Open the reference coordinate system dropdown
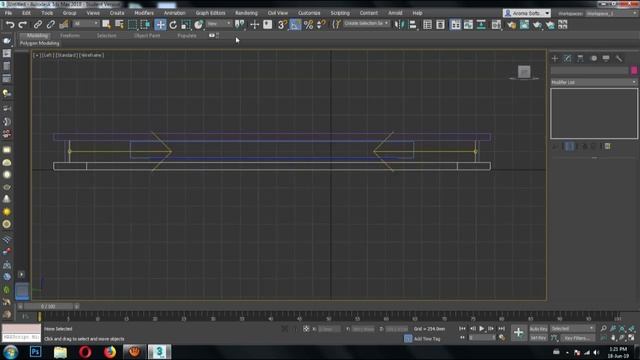This screenshot has width=640, height=360. 219,24
